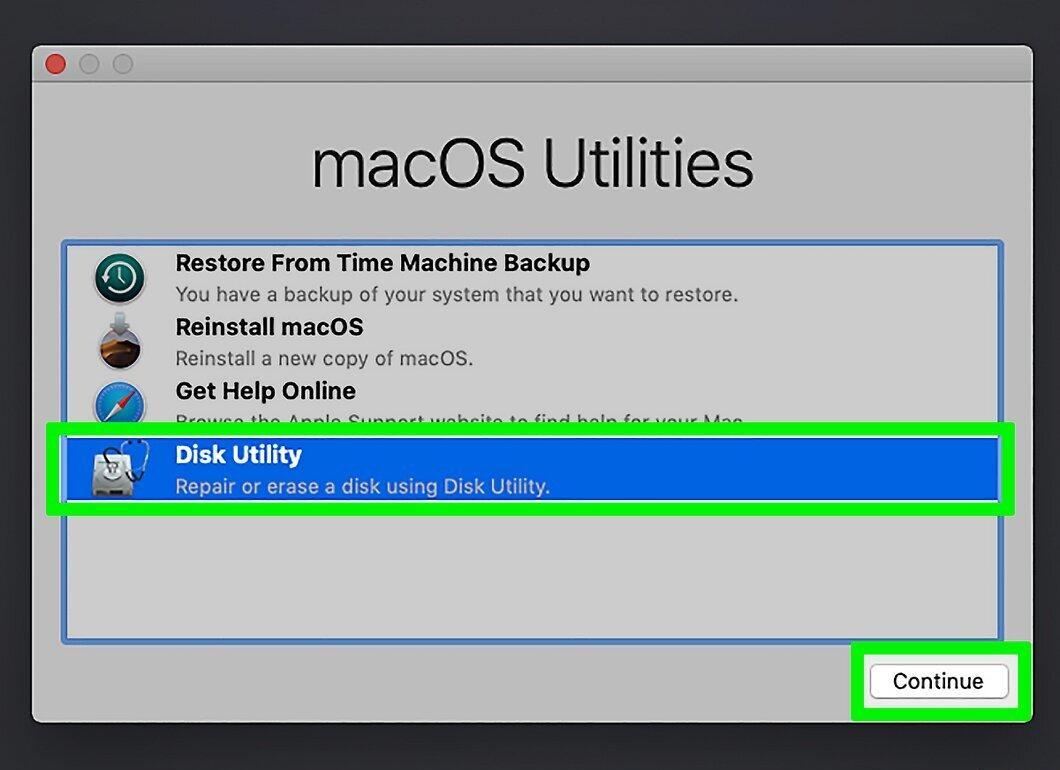
Task: Click 'Repair or erase a disk' description
Action: click(x=362, y=486)
